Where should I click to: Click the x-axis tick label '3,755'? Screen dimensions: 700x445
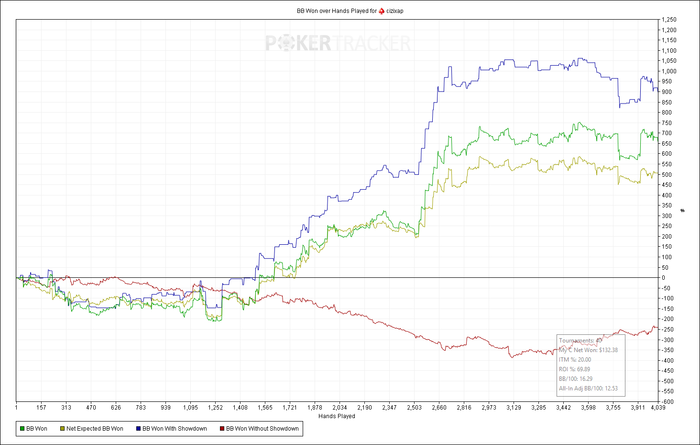613,408
